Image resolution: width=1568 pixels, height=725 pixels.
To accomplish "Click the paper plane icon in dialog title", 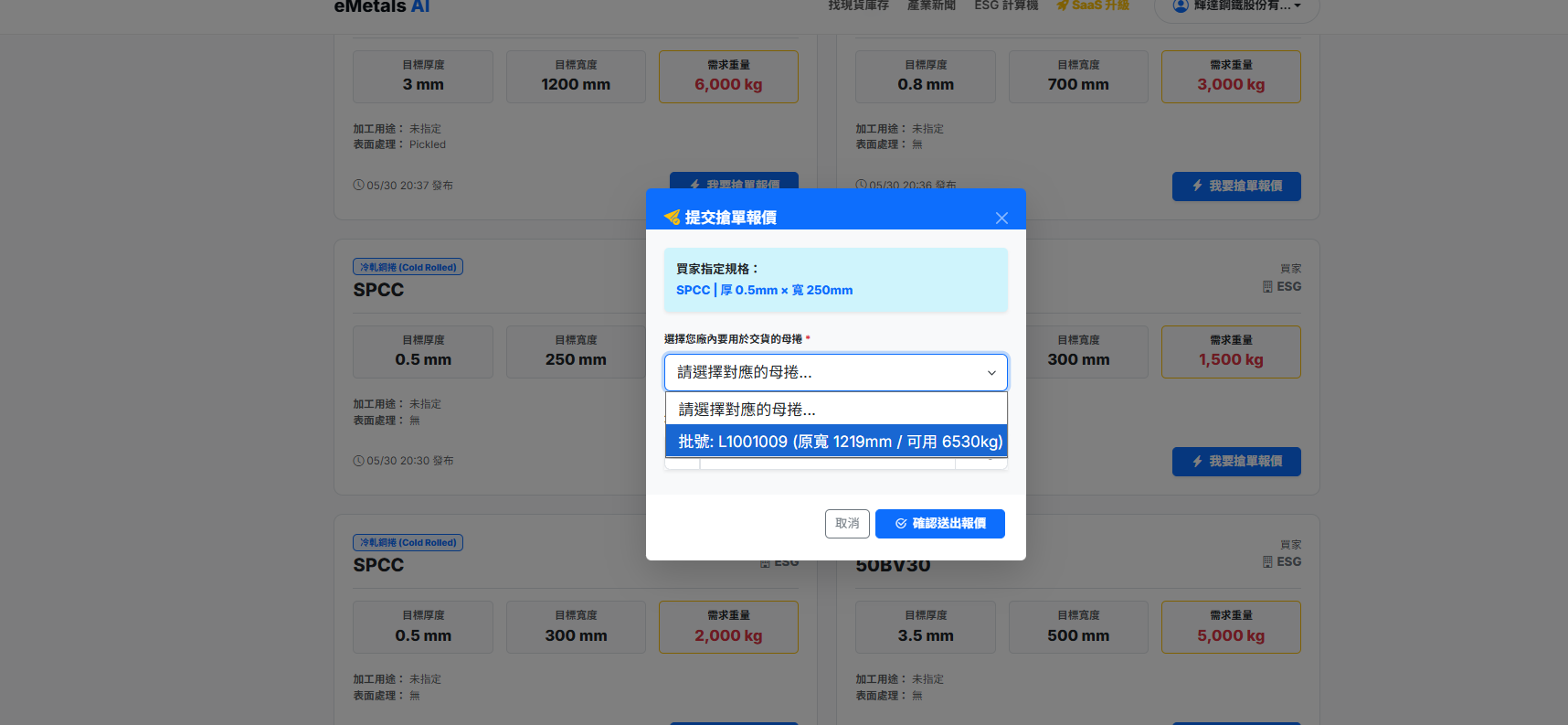I will [x=672, y=218].
